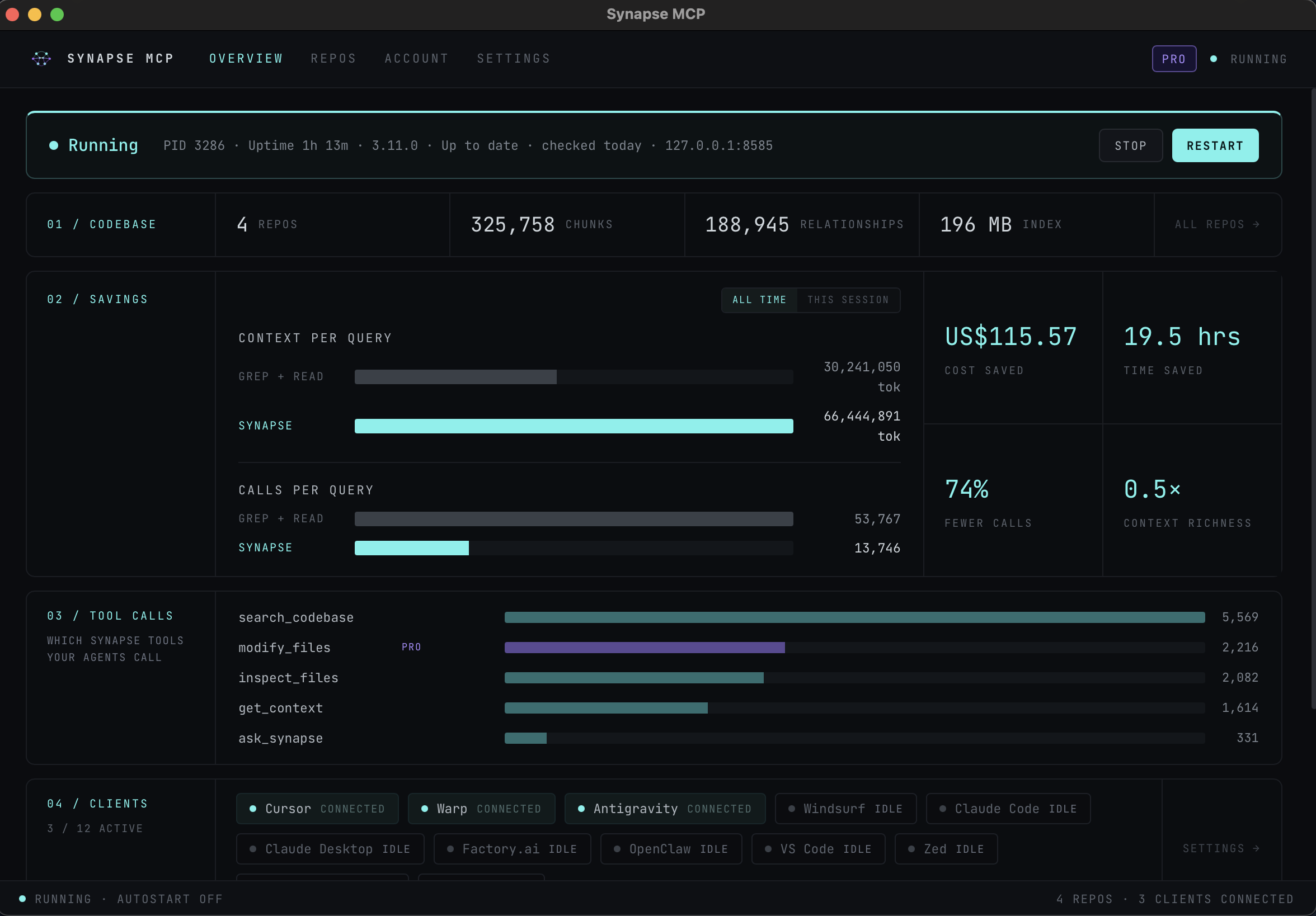The width and height of the screenshot is (1316, 916).
Task: Open the Account tab
Action: pyautogui.click(x=417, y=58)
